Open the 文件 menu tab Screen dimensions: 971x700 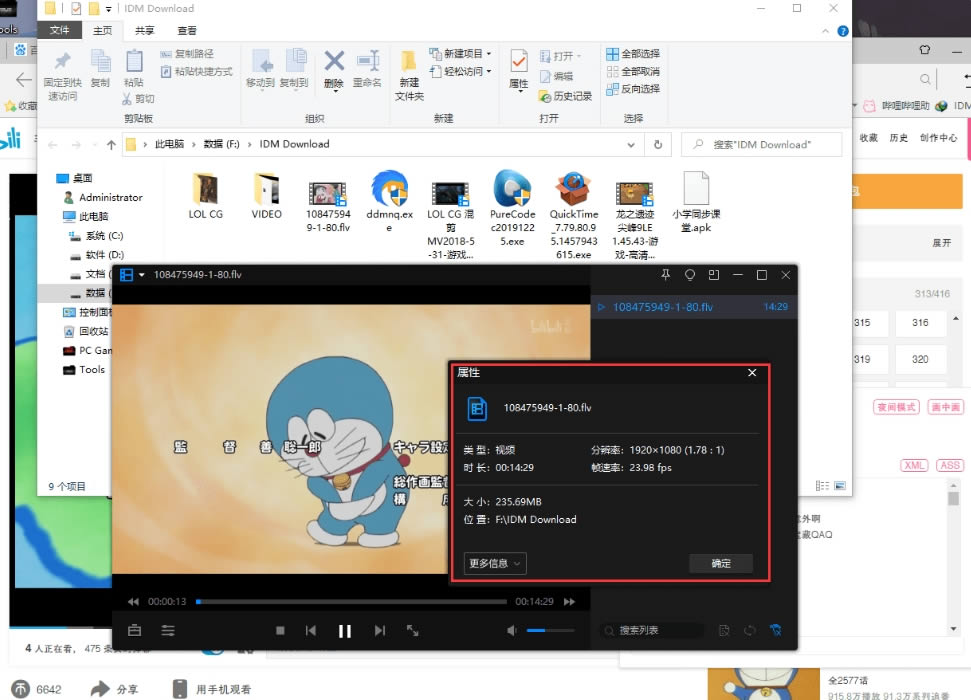59,30
